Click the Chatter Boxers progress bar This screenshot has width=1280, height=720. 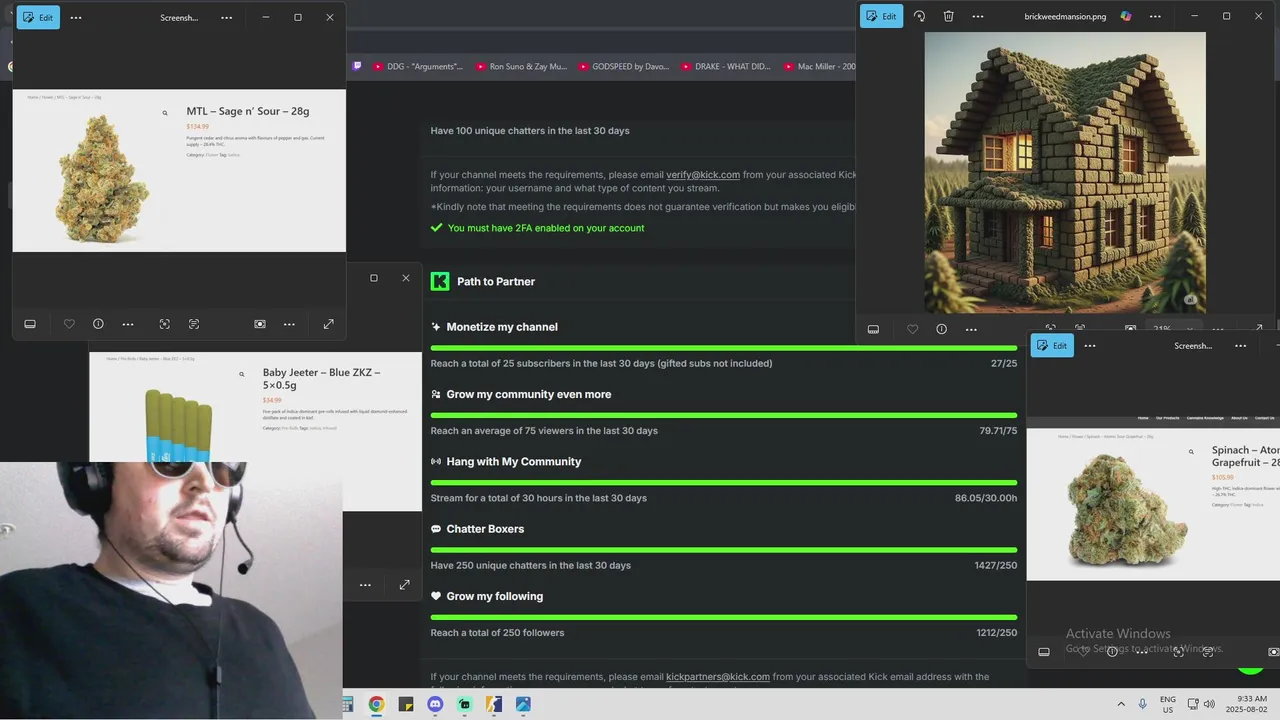coord(724,550)
